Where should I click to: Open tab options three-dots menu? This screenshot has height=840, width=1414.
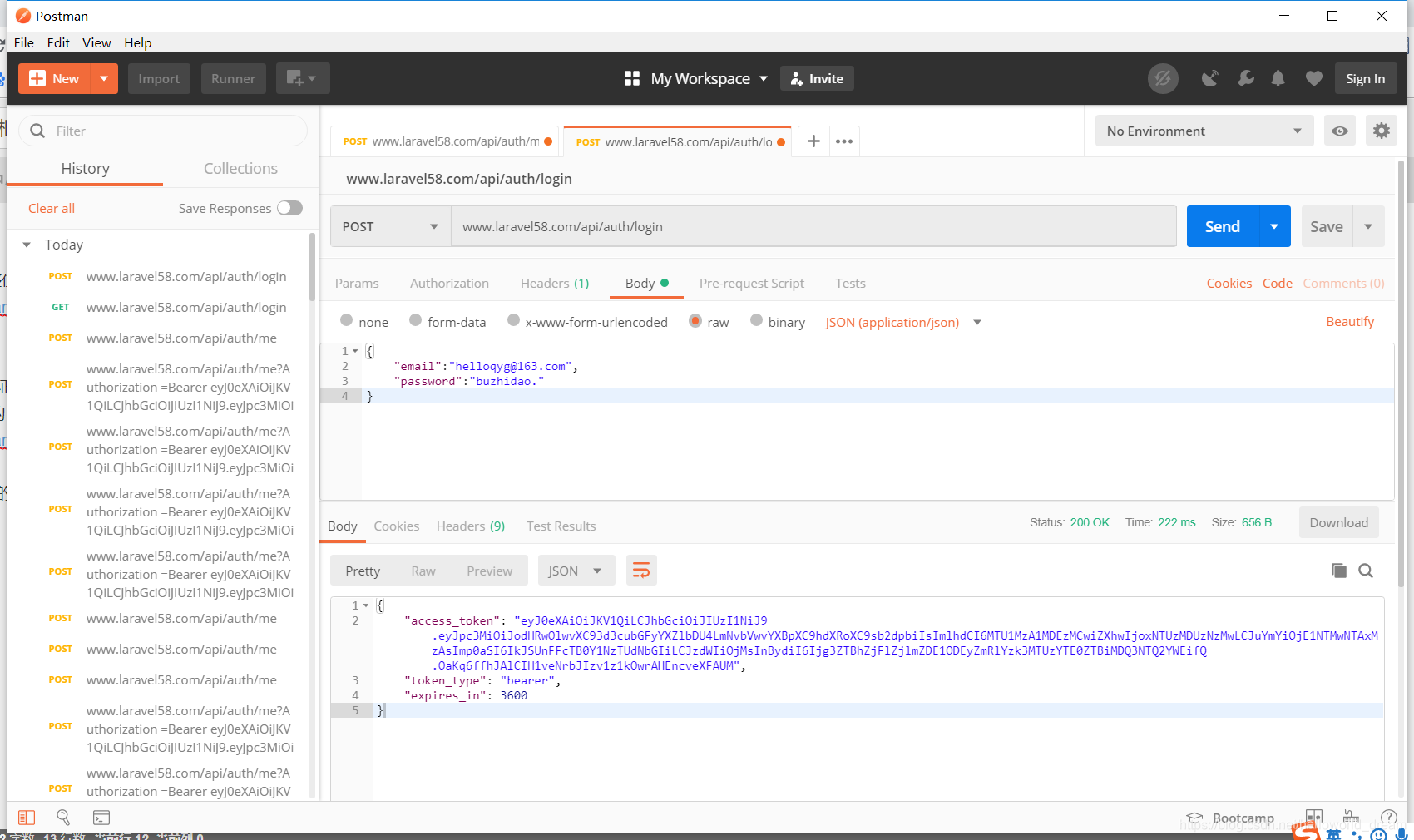pyautogui.click(x=844, y=141)
